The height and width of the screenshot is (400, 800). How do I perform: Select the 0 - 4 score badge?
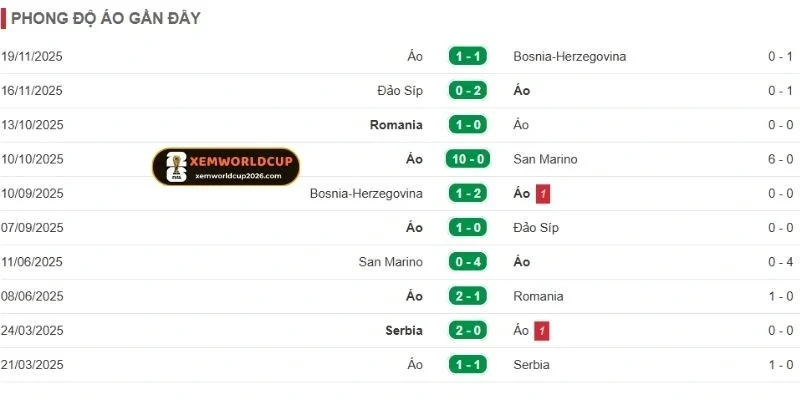(x=467, y=262)
